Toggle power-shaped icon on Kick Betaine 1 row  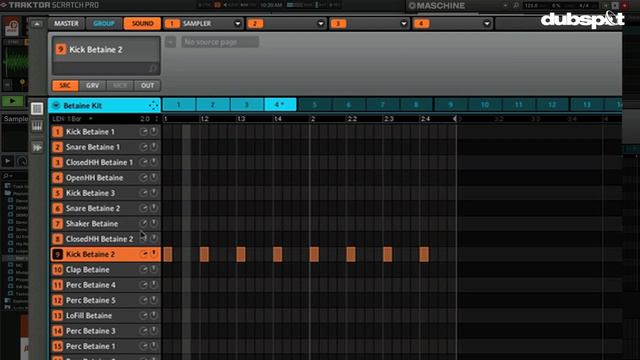[153, 132]
